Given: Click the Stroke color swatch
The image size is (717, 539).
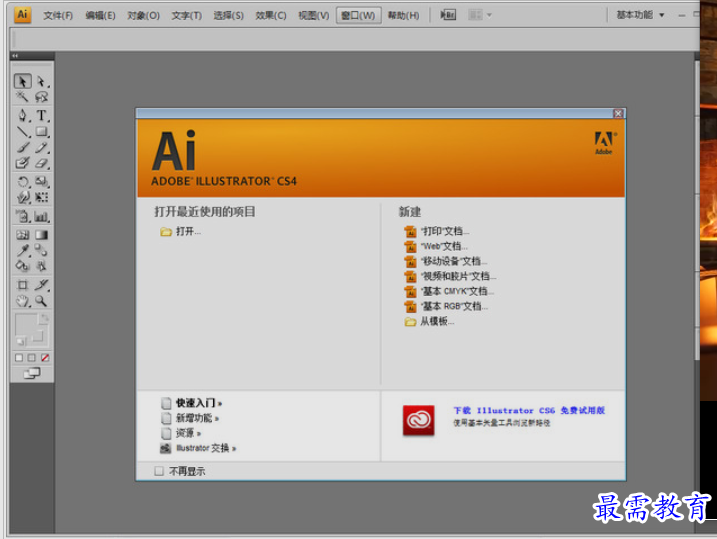Looking at the screenshot, I should pyautogui.click(x=37, y=336).
